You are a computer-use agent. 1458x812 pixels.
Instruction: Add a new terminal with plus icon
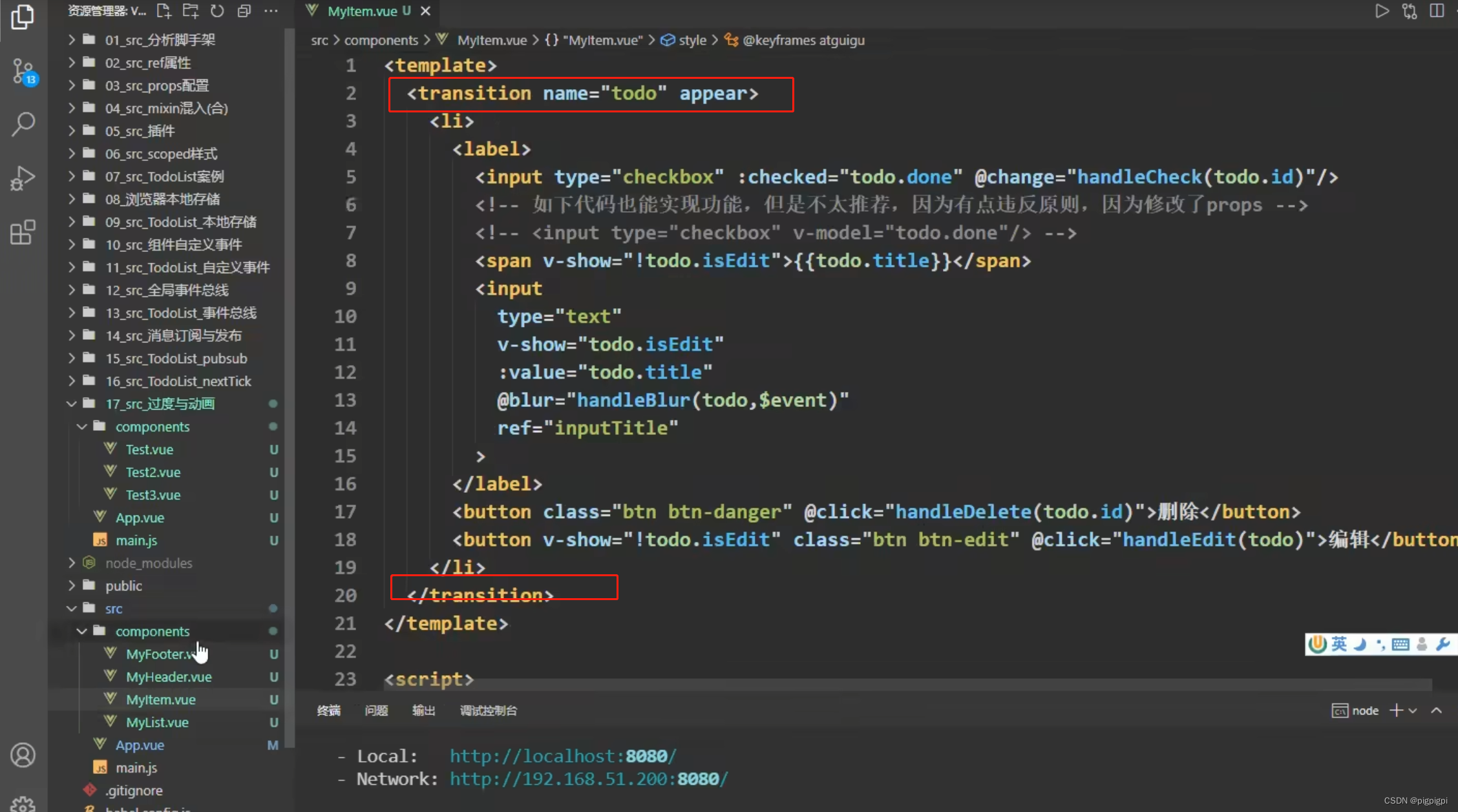pos(1396,711)
